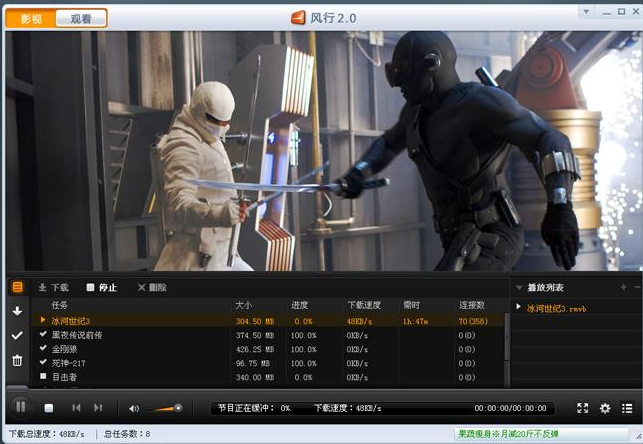
Task: Select the 目击者 task row
Action: pyautogui.click(x=269, y=377)
